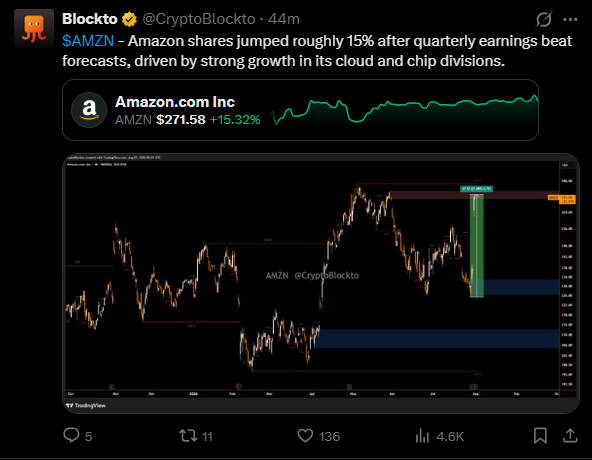Reply to the post via speech-bubble icon
This screenshot has height=460, width=592.
pos(71,435)
